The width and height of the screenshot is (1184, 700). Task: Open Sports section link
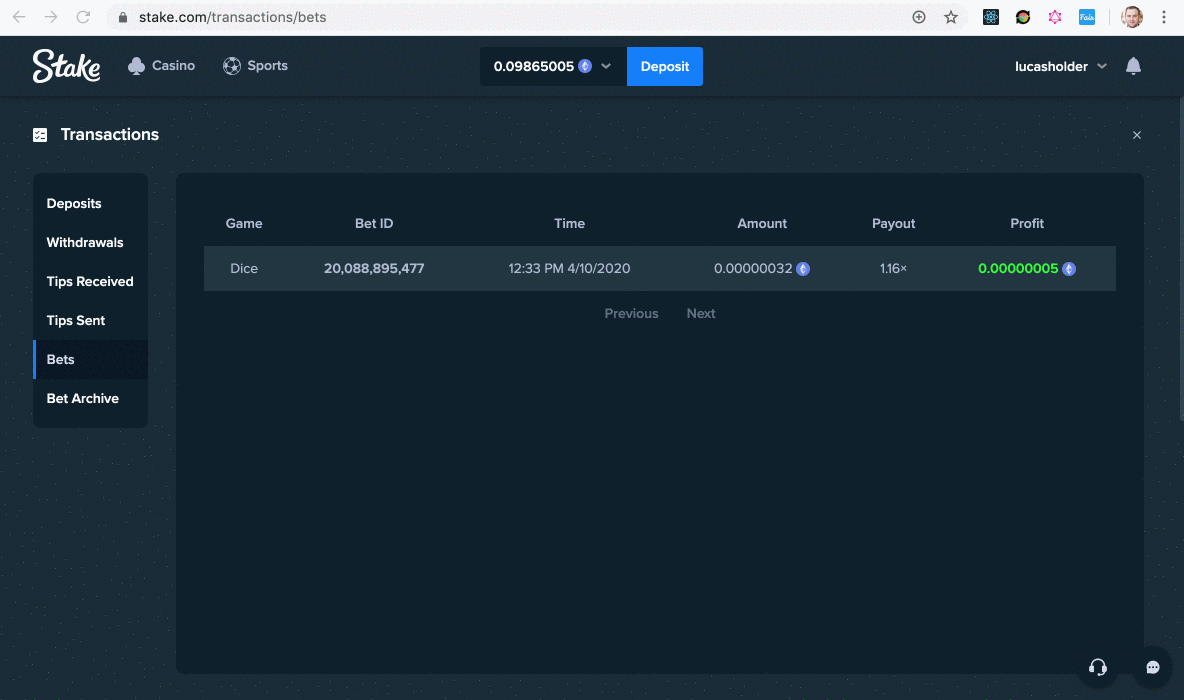click(x=255, y=66)
